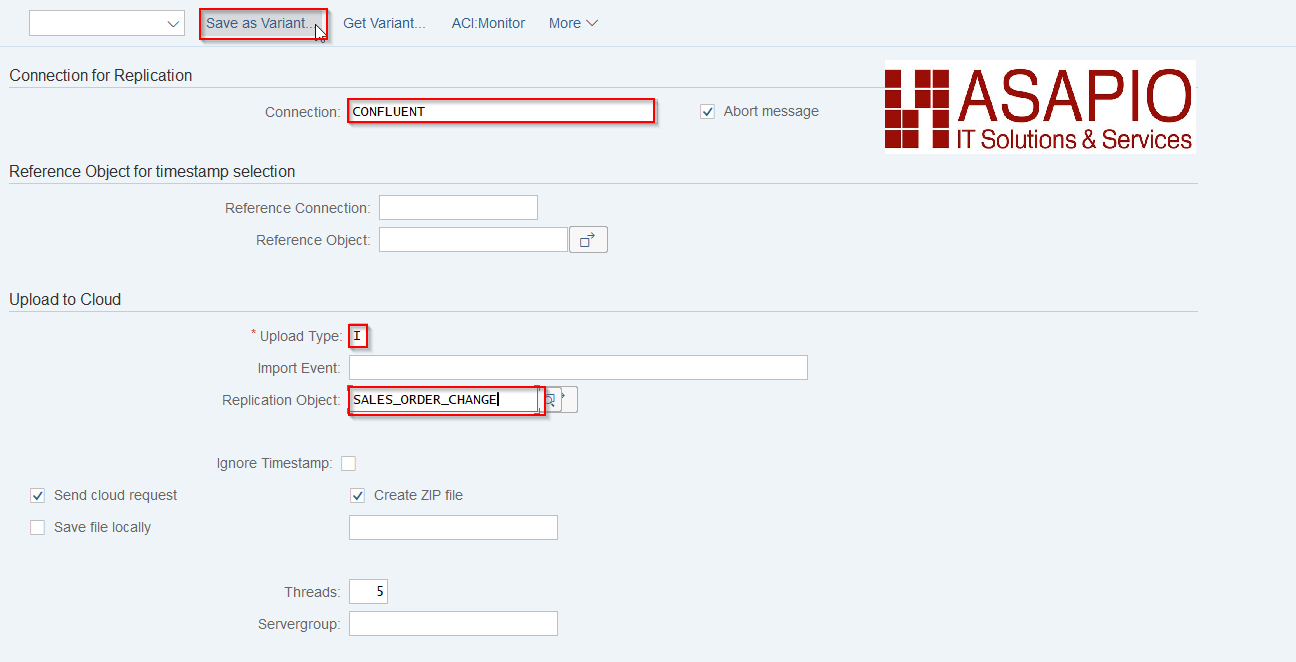Screen dimensions: 1296x662
Task: Expand the More menu
Action: [573, 23]
